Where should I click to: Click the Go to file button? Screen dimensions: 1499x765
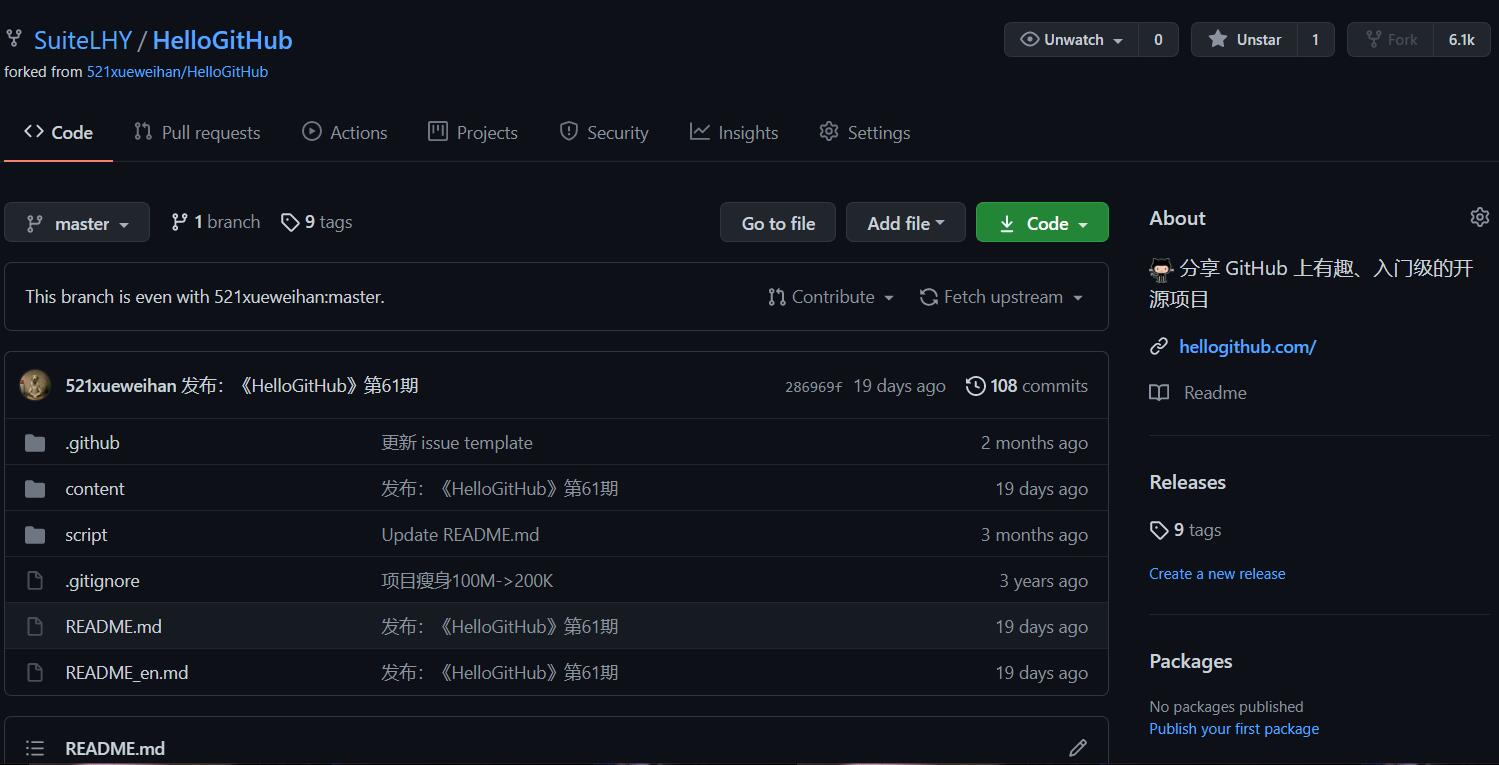777,222
